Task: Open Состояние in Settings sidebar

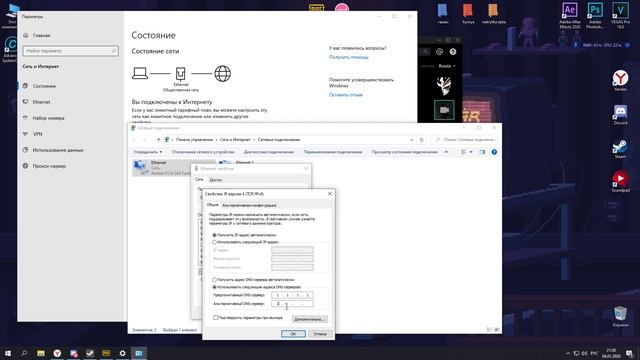Action: coord(44,86)
